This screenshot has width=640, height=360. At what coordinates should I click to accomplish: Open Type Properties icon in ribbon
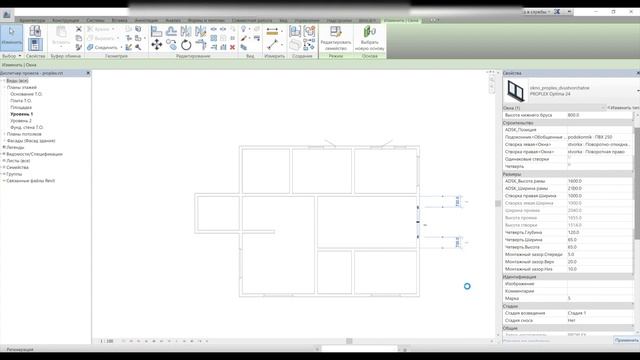coord(35,31)
